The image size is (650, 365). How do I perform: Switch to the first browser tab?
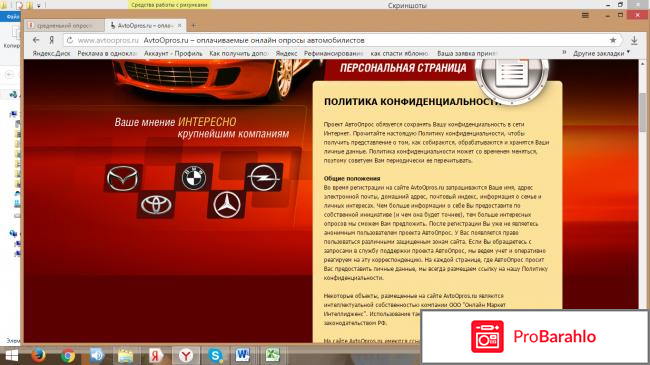click(x=64, y=25)
